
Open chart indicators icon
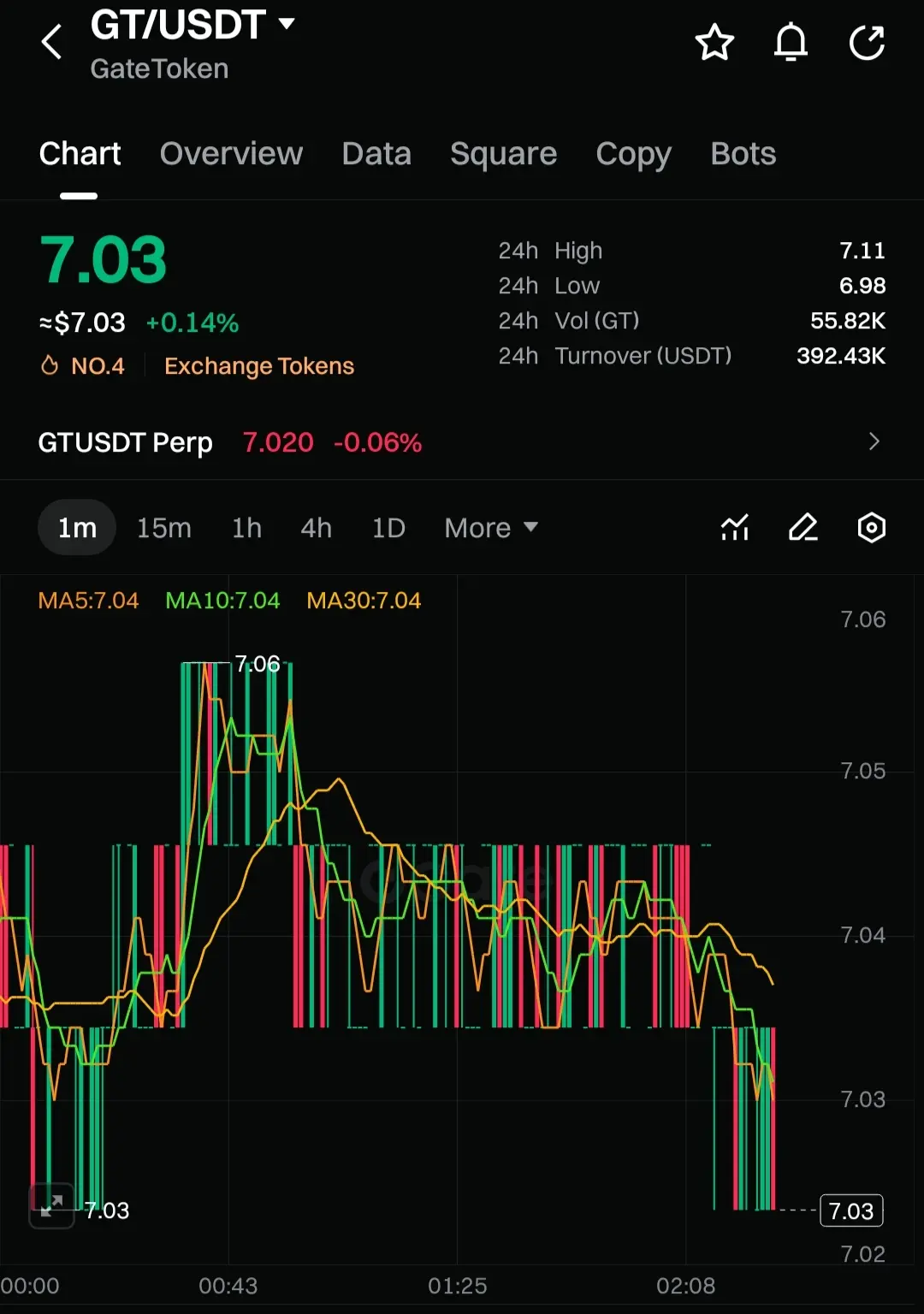(x=735, y=528)
